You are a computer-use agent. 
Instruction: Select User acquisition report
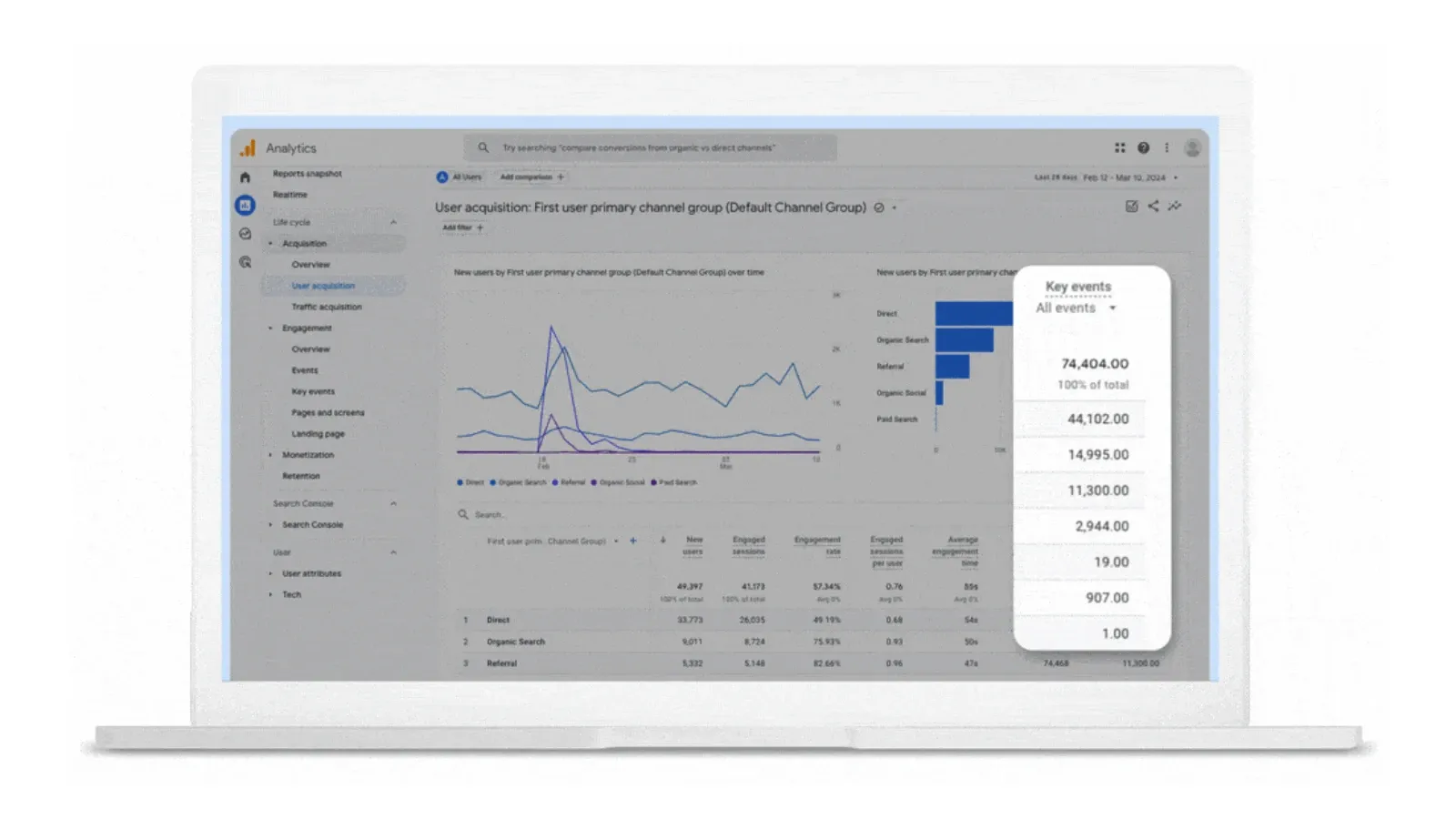323,286
